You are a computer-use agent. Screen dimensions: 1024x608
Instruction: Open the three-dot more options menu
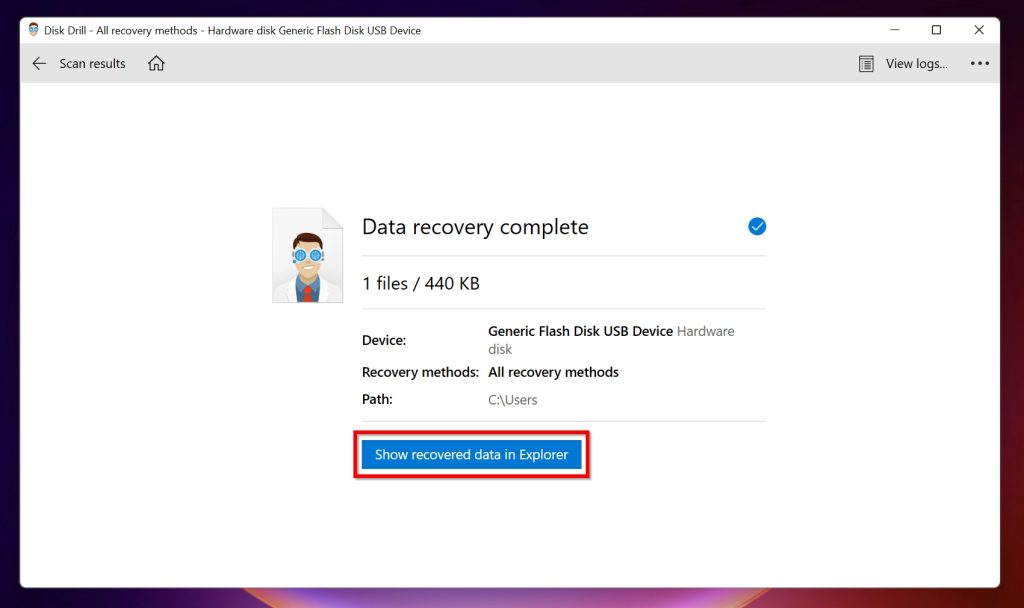click(979, 63)
